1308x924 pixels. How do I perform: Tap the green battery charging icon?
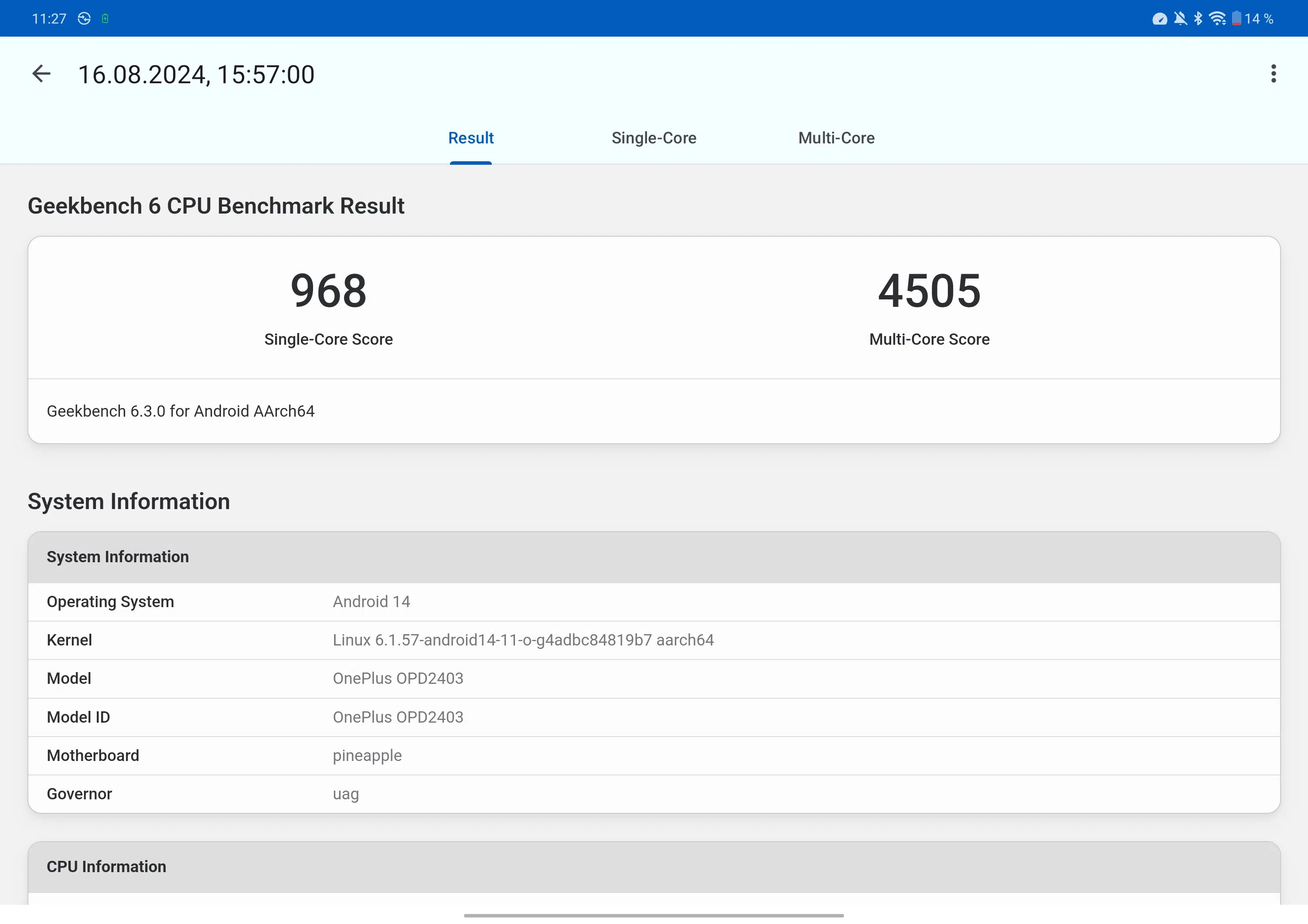105,19
